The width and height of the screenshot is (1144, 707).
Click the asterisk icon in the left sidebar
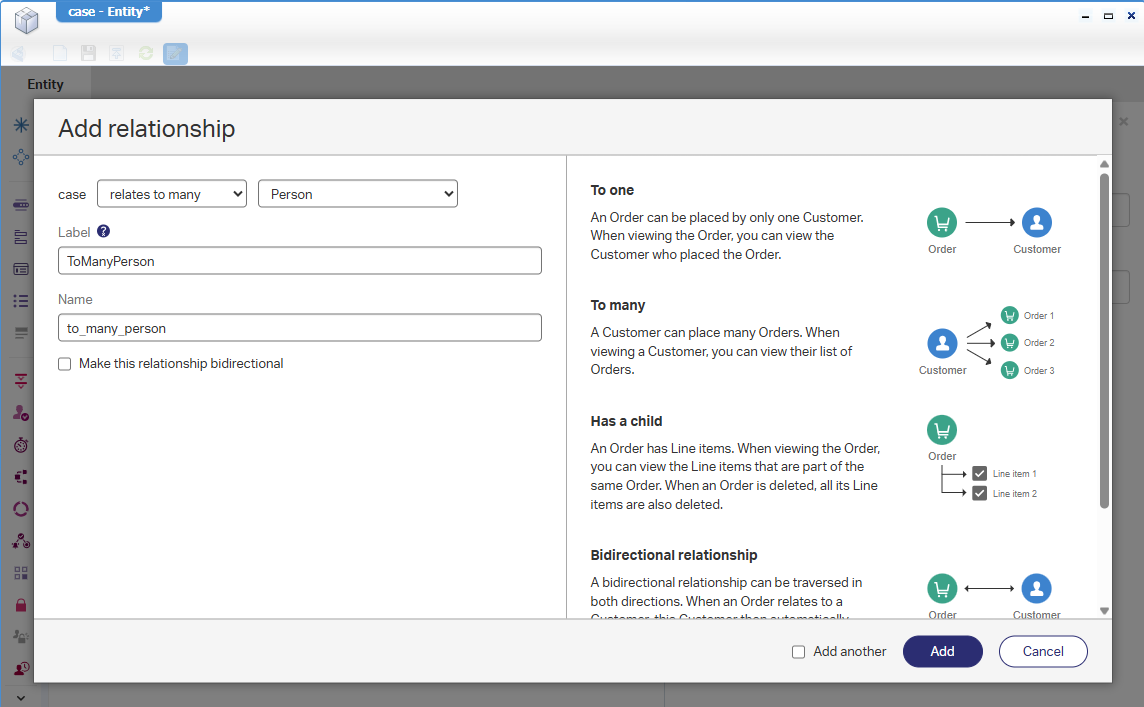coord(20,125)
